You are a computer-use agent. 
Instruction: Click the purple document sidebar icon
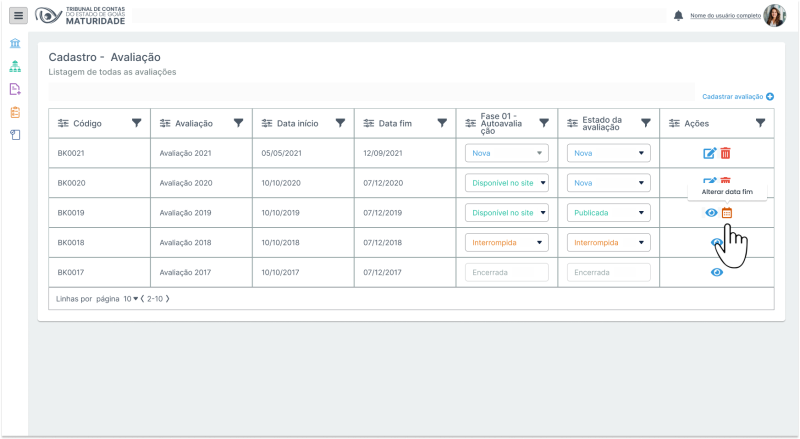(15, 89)
